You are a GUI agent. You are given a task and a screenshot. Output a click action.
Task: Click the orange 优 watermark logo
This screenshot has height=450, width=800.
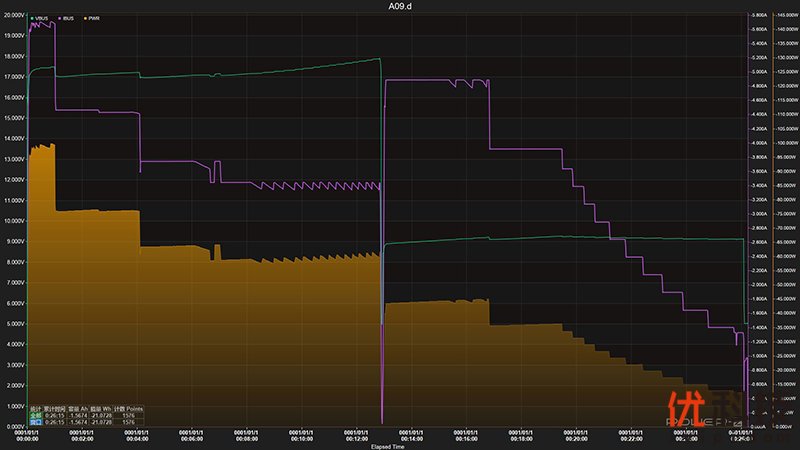pos(683,406)
